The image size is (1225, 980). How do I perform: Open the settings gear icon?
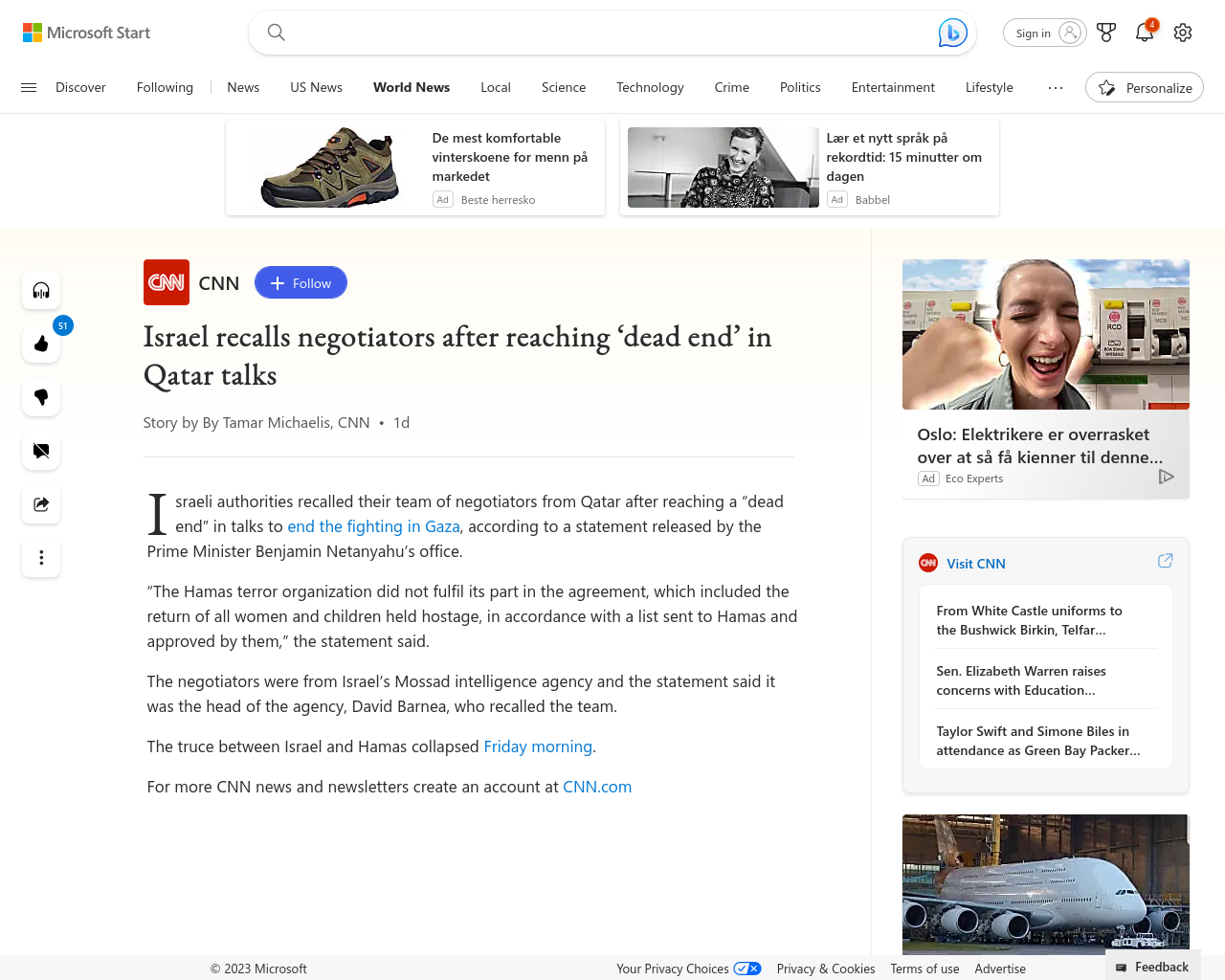pyautogui.click(x=1183, y=33)
